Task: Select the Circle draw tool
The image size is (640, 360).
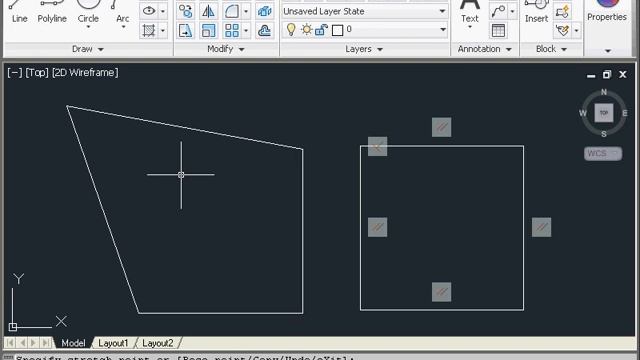Action: [x=88, y=13]
